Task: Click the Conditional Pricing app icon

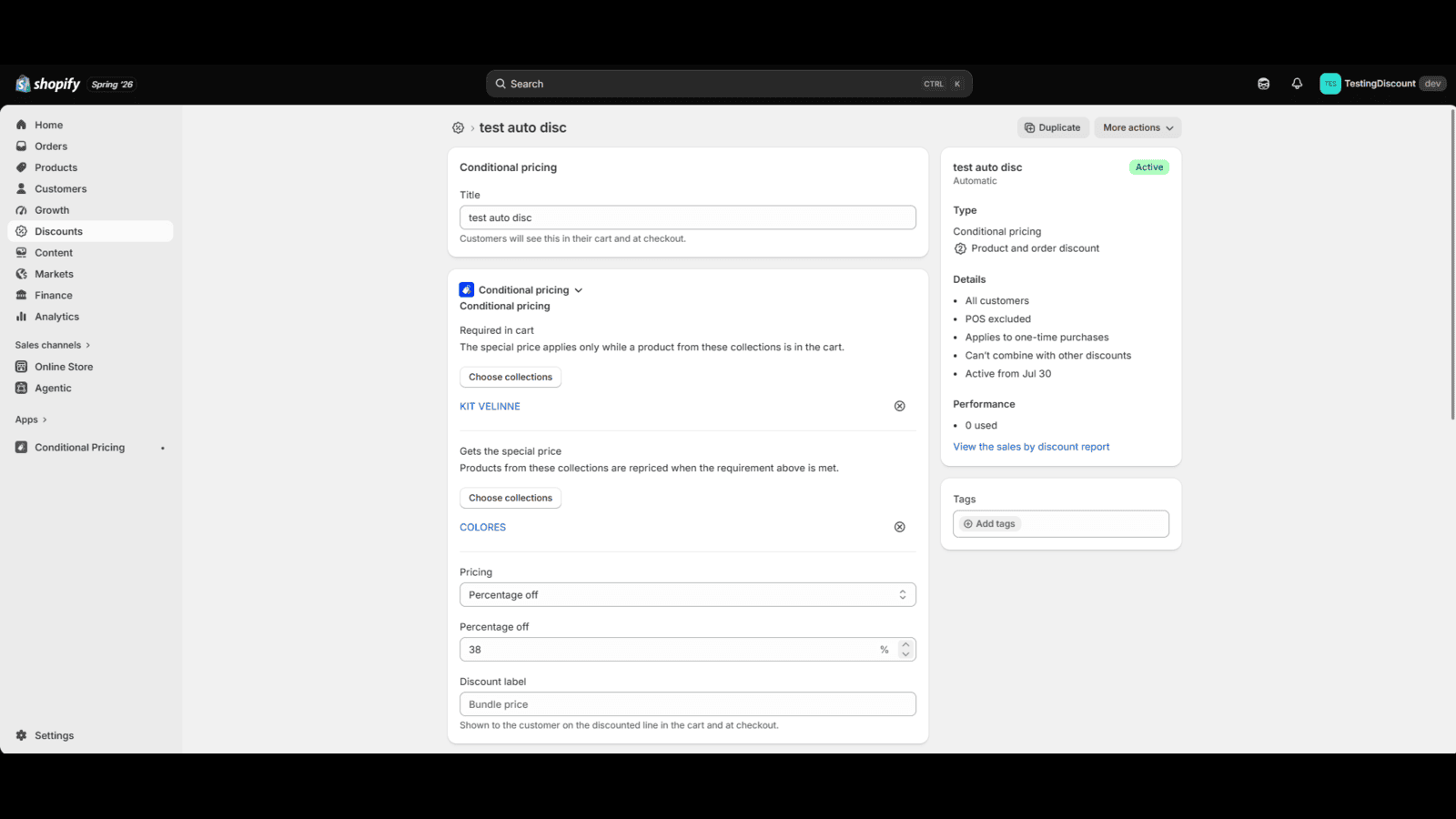Action: (x=22, y=448)
